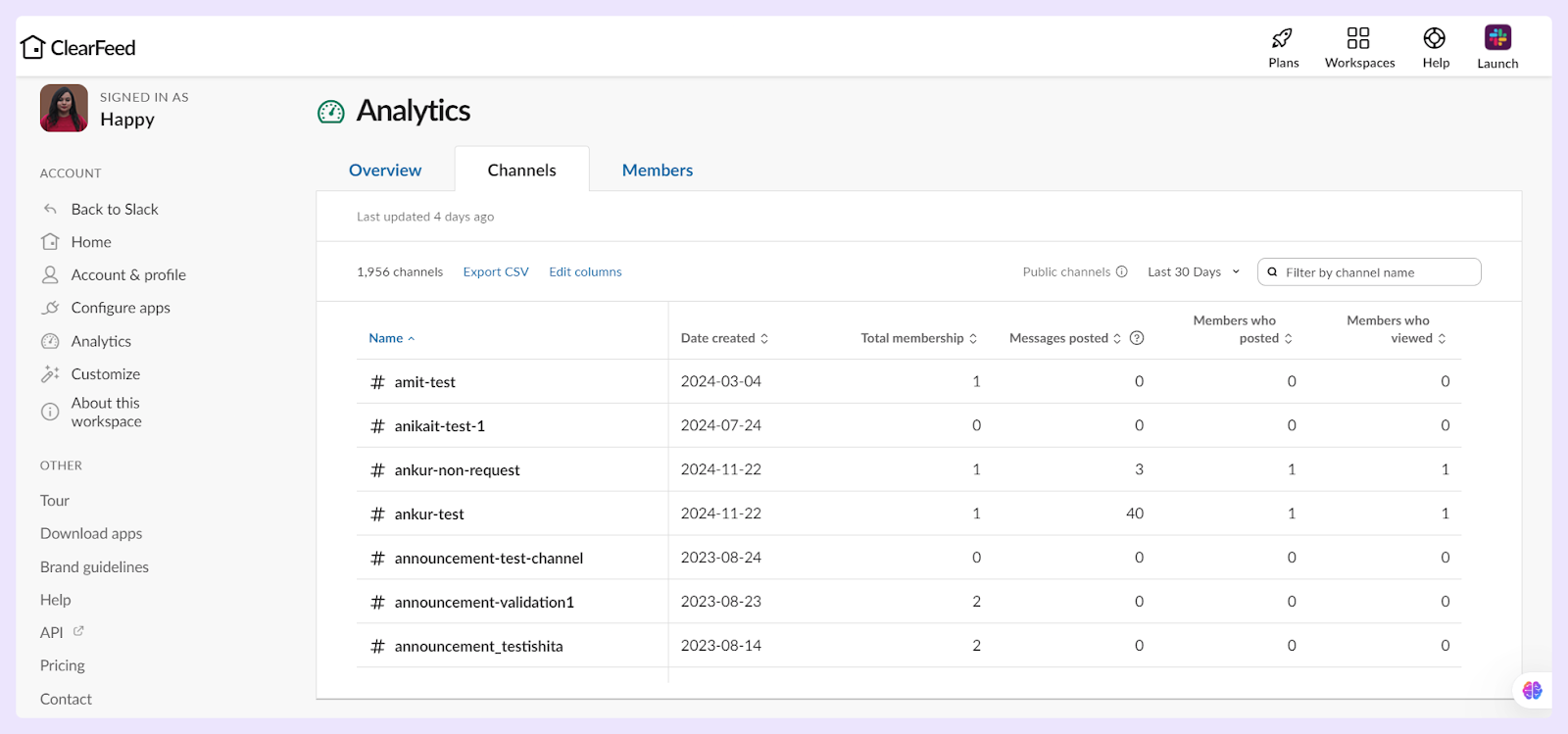Sort by Messages posted column
Image resolution: width=1568 pixels, height=734 pixels.
click(x=1065, y=338)
